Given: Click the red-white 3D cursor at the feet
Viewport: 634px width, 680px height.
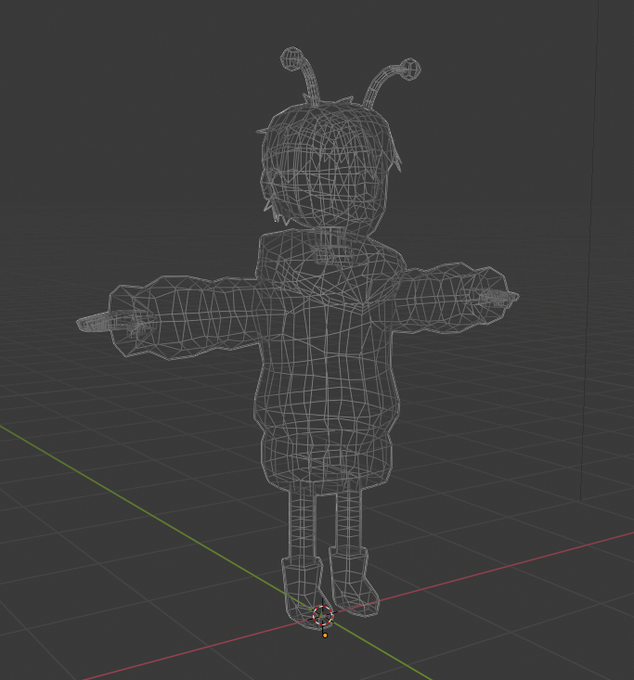Looking at the screenshot, I should click(x=323, y=615).
